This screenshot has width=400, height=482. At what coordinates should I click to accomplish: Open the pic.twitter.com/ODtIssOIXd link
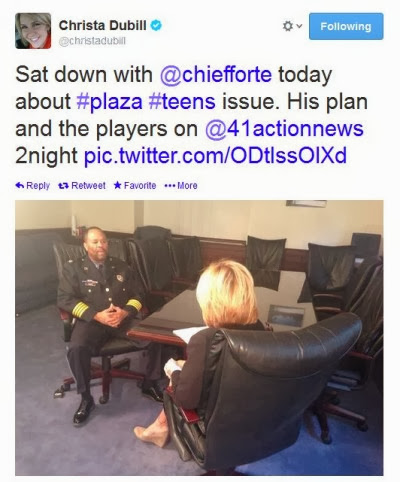pyautogui.click(x=215, y=156)
